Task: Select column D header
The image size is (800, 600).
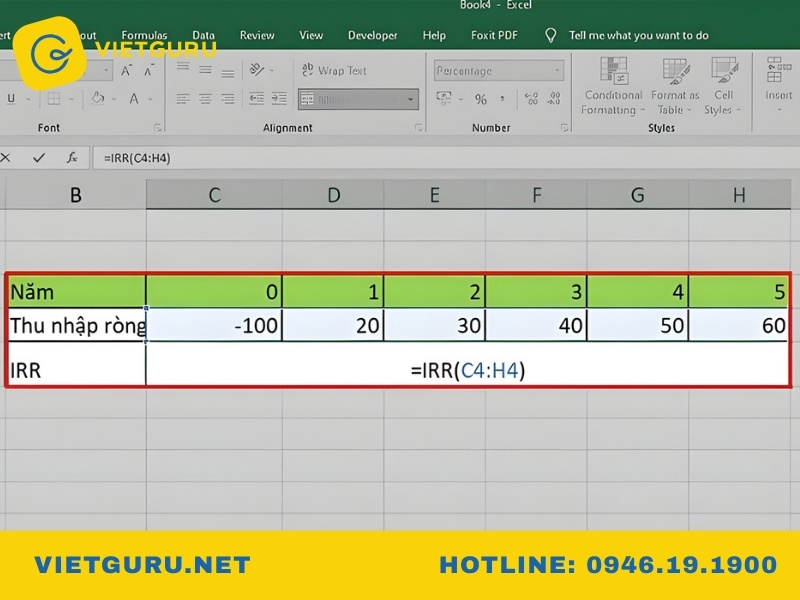Action: (333, 194)
